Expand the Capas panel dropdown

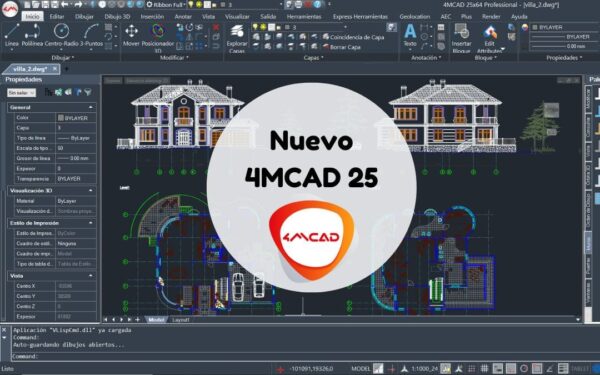313,58
